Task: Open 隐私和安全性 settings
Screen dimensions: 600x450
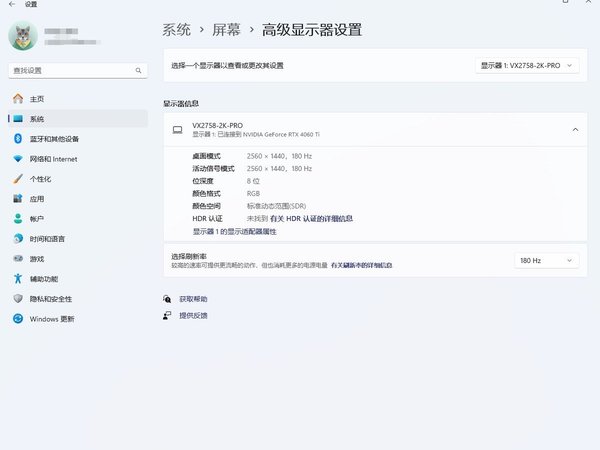Action: click(x=78, y=298)
